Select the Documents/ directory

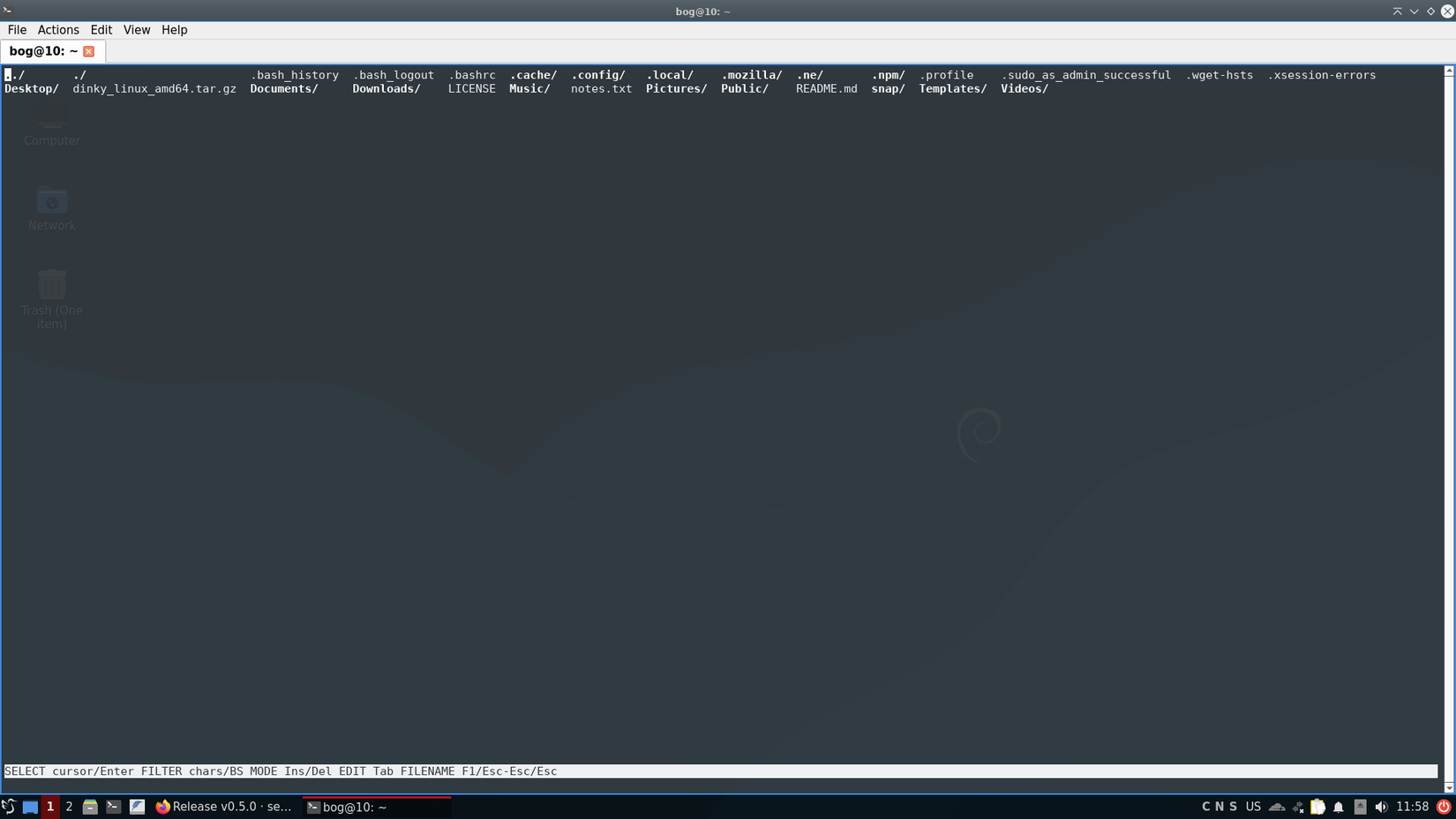pos(284,89)
